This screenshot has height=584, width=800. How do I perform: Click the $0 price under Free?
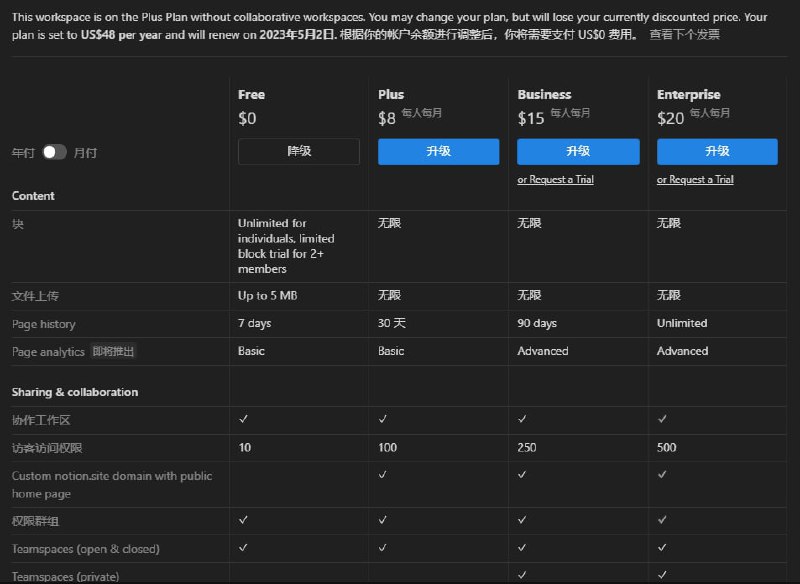[x=247, y=118]
